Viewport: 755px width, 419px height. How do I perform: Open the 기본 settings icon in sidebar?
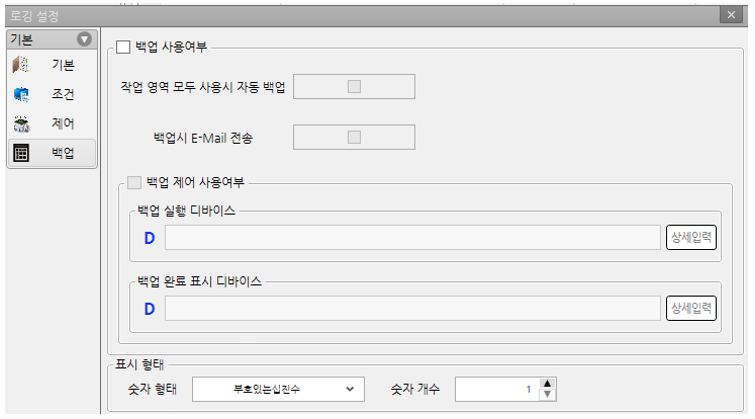coord(21,65)
